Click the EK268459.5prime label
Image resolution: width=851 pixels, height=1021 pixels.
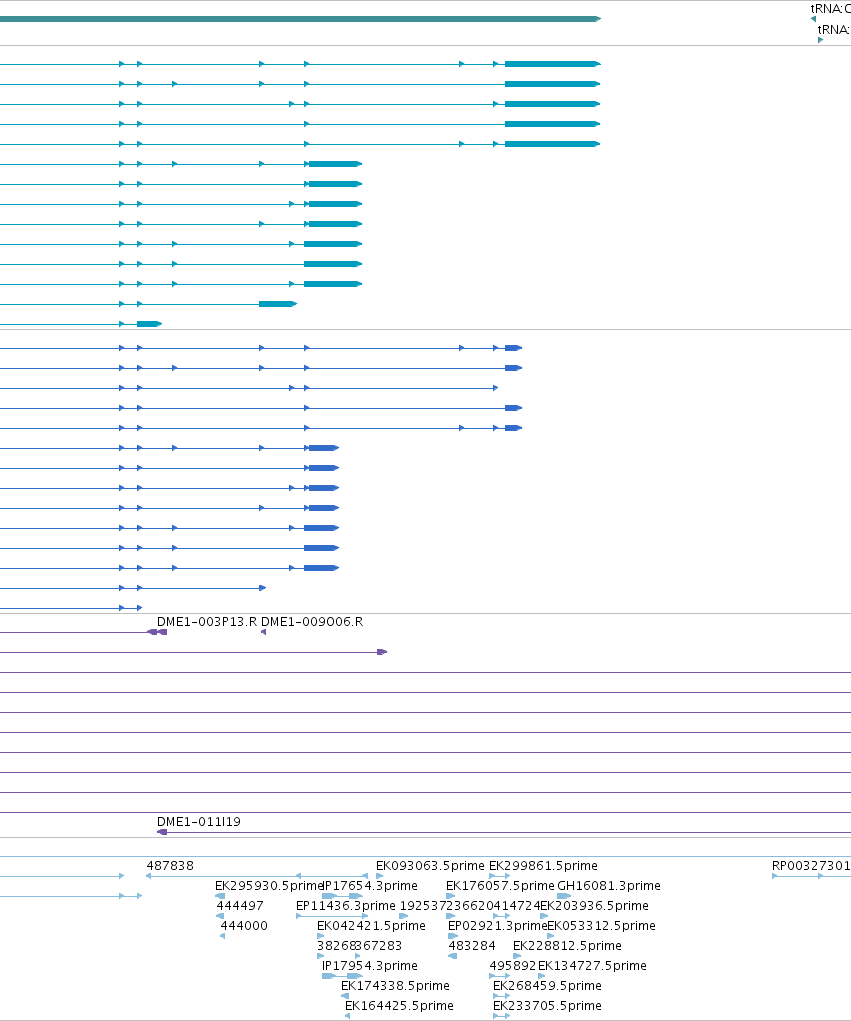pyautogui.click(x=548, y=986)
